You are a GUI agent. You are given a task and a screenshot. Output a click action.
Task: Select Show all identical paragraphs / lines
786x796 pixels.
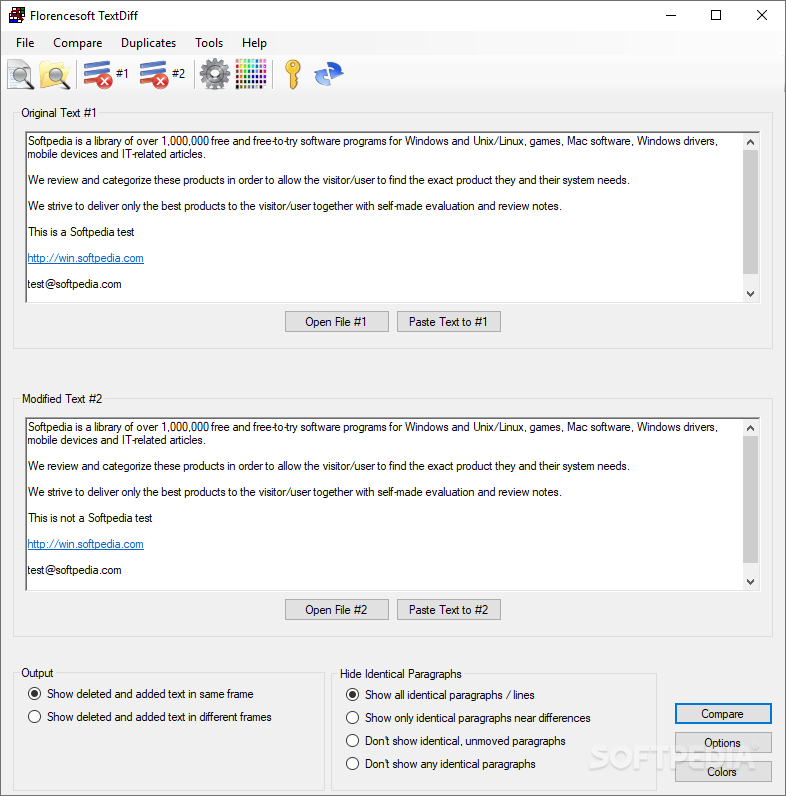(x=440, y=695)
